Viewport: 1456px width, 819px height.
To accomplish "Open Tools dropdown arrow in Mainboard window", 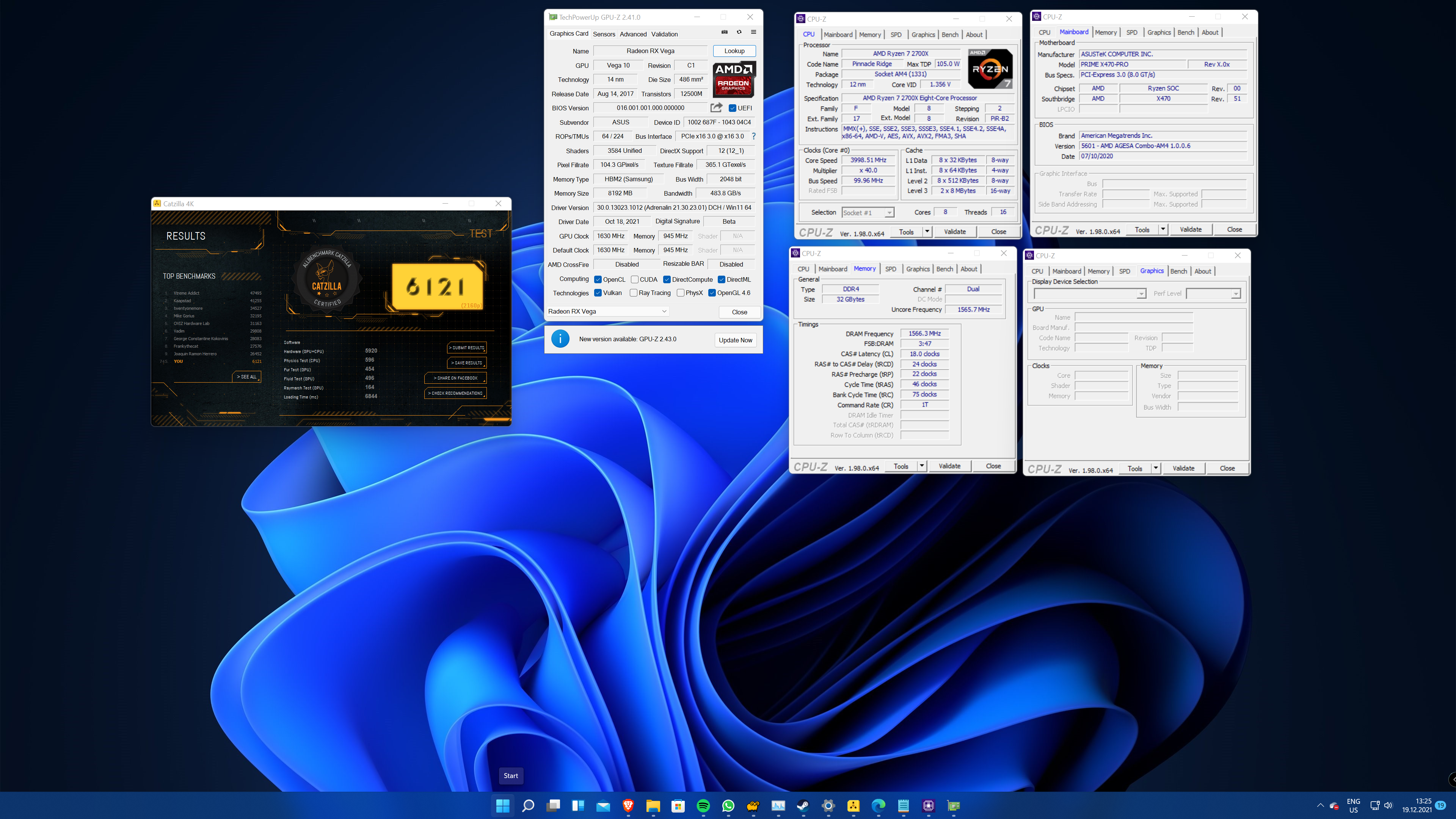I will tap(1163, 229).
